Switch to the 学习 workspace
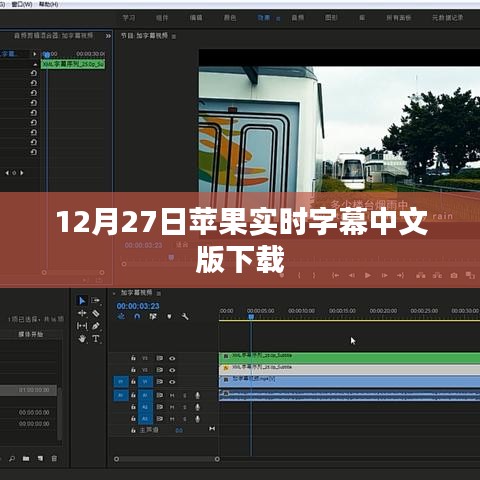480x480 pixels. (129, 18)
